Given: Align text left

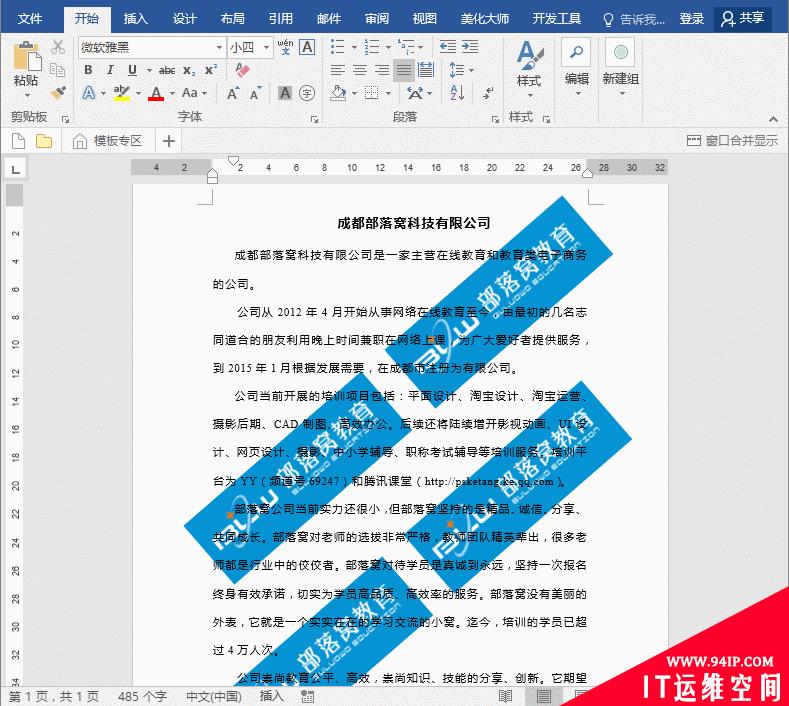Looking at the screenshot, I should [x=338, y=70].
